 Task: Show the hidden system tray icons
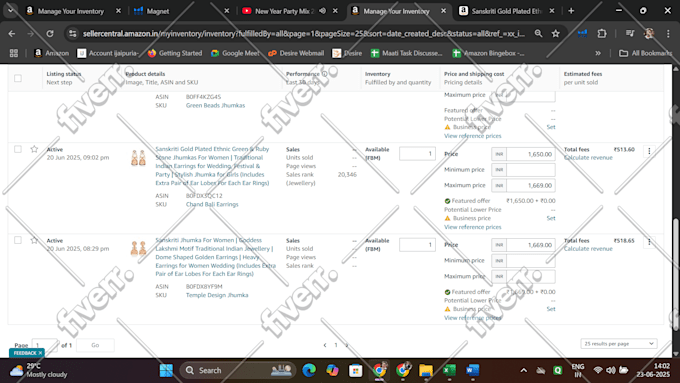[x=523, y=370]
